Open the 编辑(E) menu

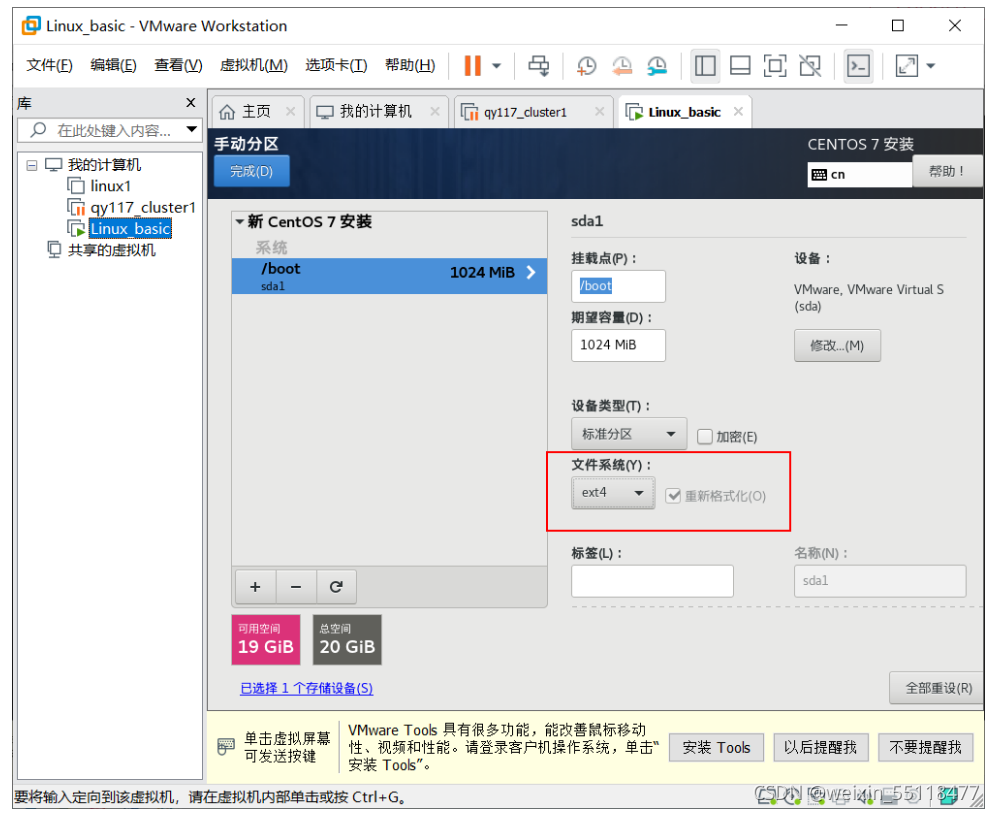(114, 65)
